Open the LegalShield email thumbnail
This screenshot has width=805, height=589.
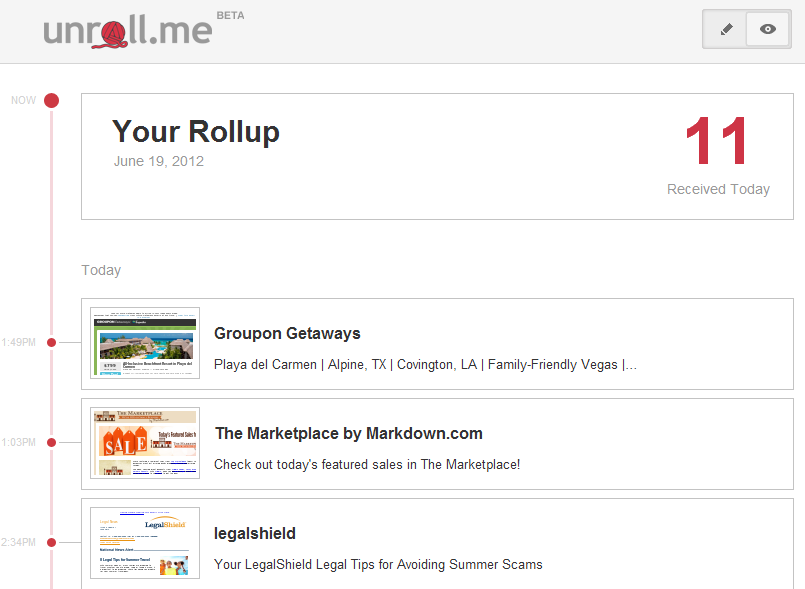coord(145,543)
